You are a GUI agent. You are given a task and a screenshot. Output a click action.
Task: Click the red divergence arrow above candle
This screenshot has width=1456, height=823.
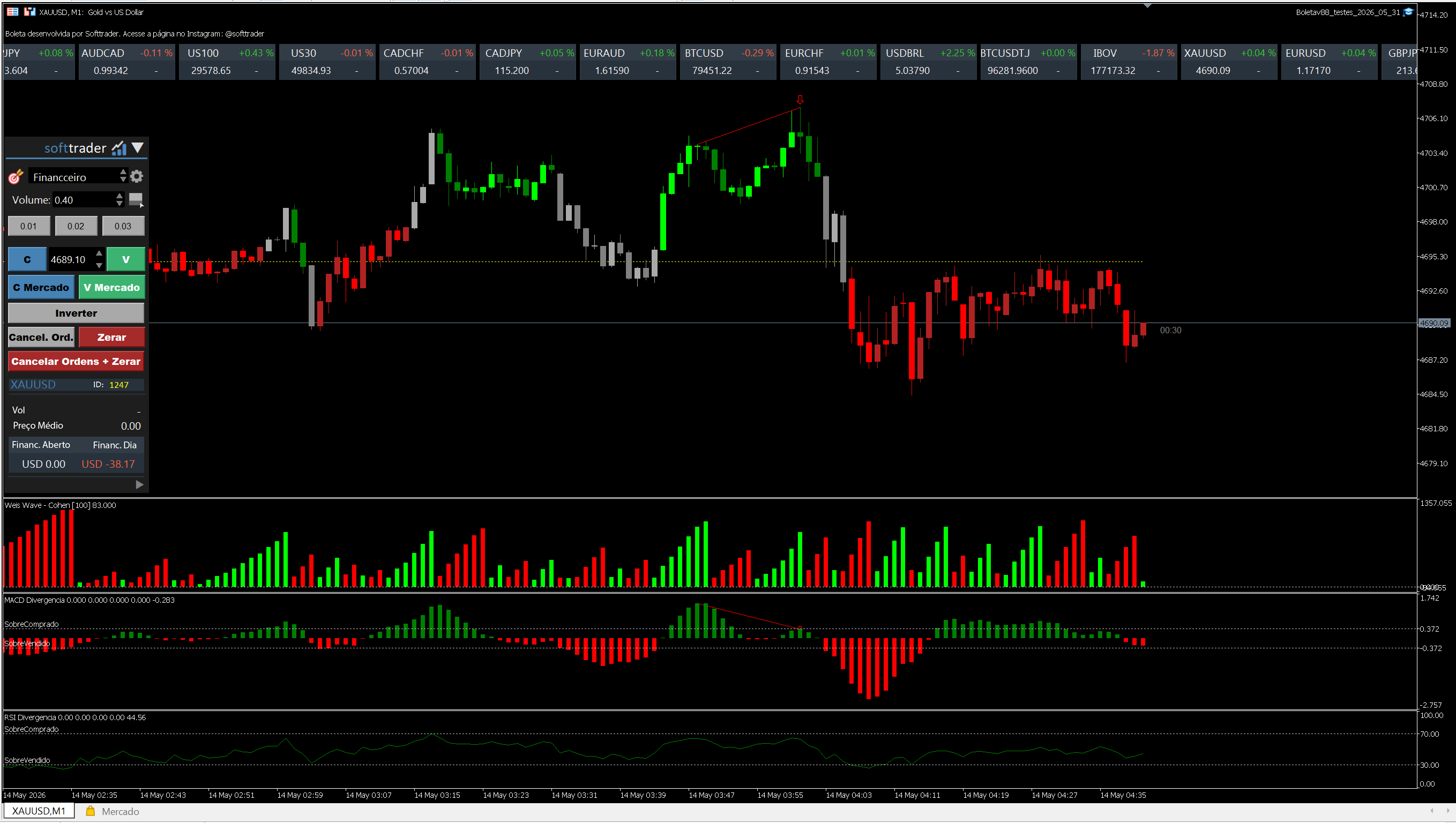800,100
